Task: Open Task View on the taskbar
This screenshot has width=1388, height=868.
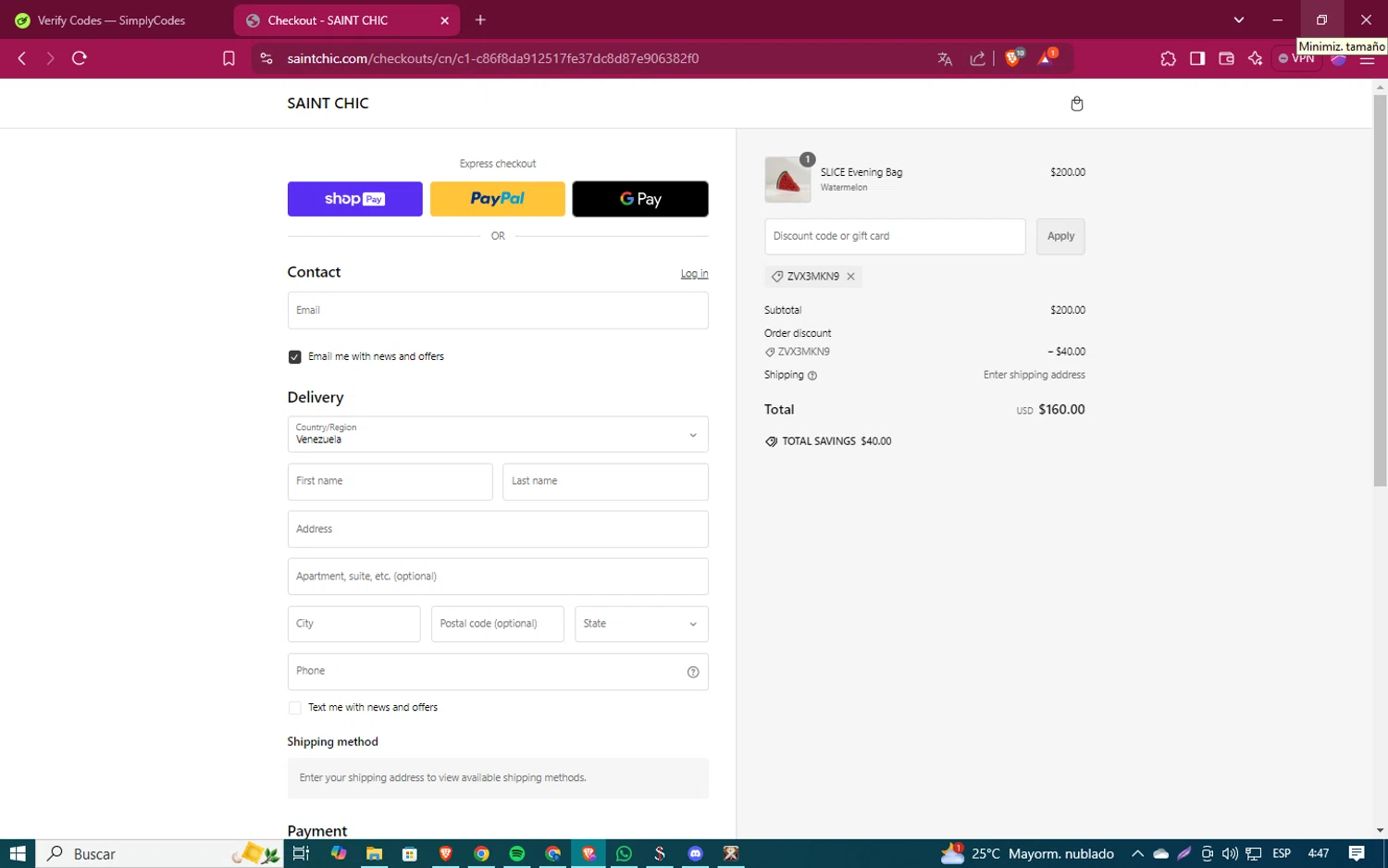Action: [301, 854]
